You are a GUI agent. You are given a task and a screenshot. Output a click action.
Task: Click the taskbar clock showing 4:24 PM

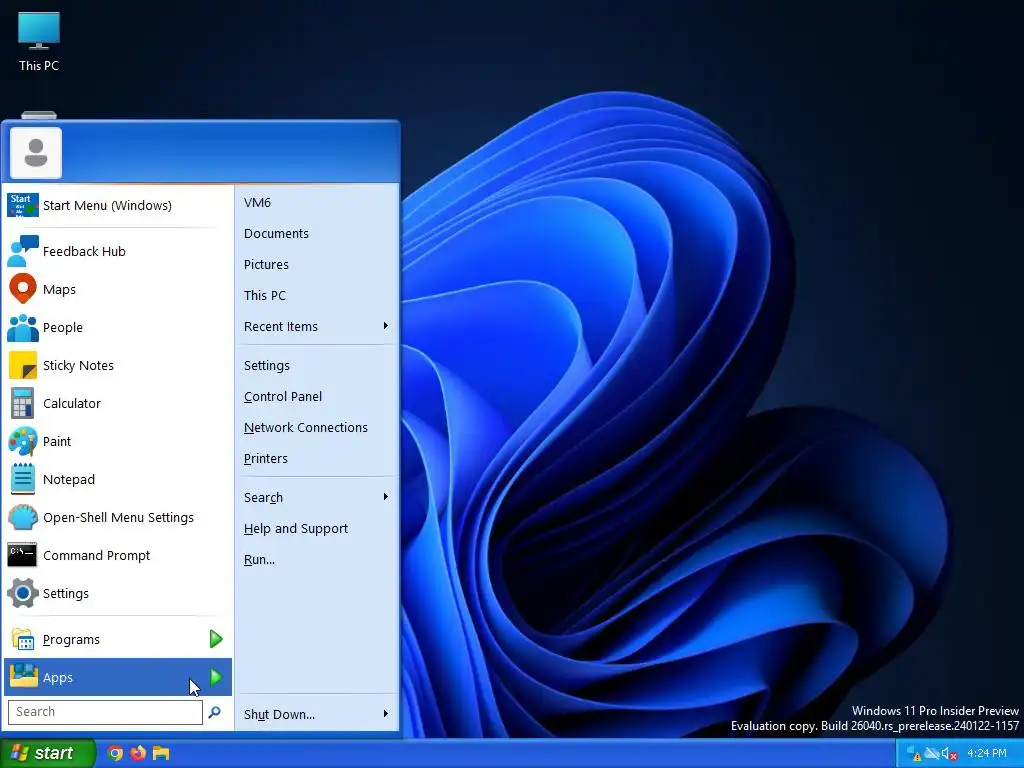(987, 753)
